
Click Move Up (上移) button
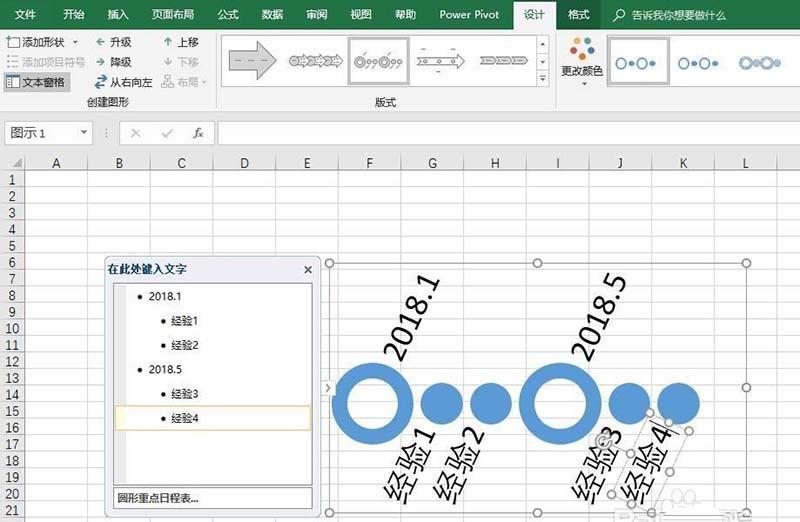coord(181,42)
